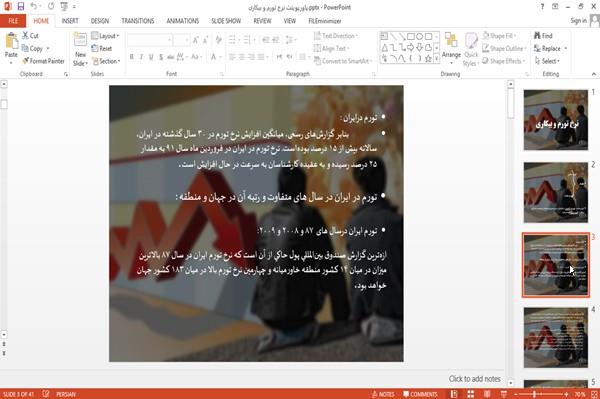
Task: Click the Save icon in quick access toolbar
Action: [20, 7]
